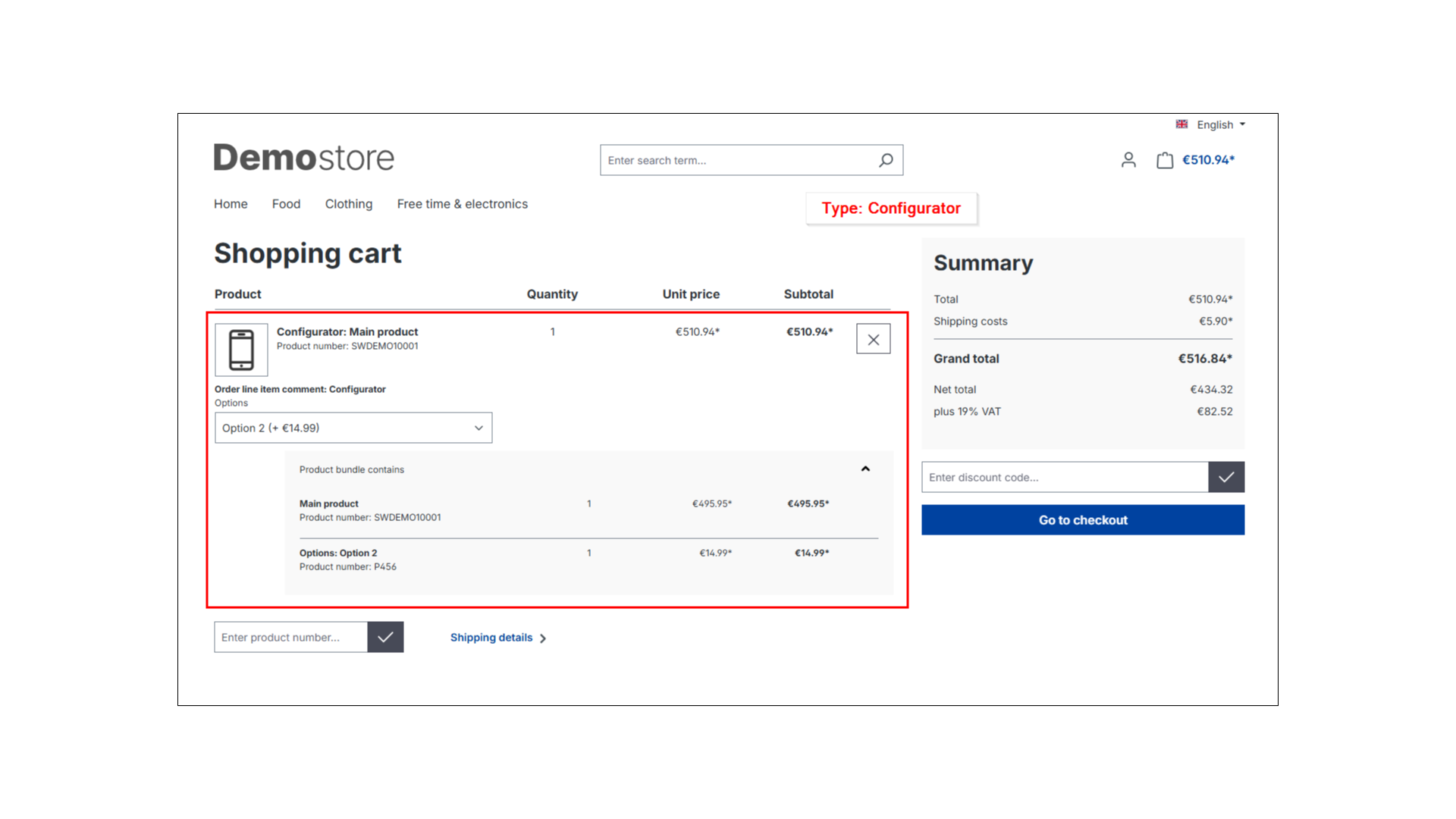
Task: Click the Go to checkout button
Action: 1083,520
